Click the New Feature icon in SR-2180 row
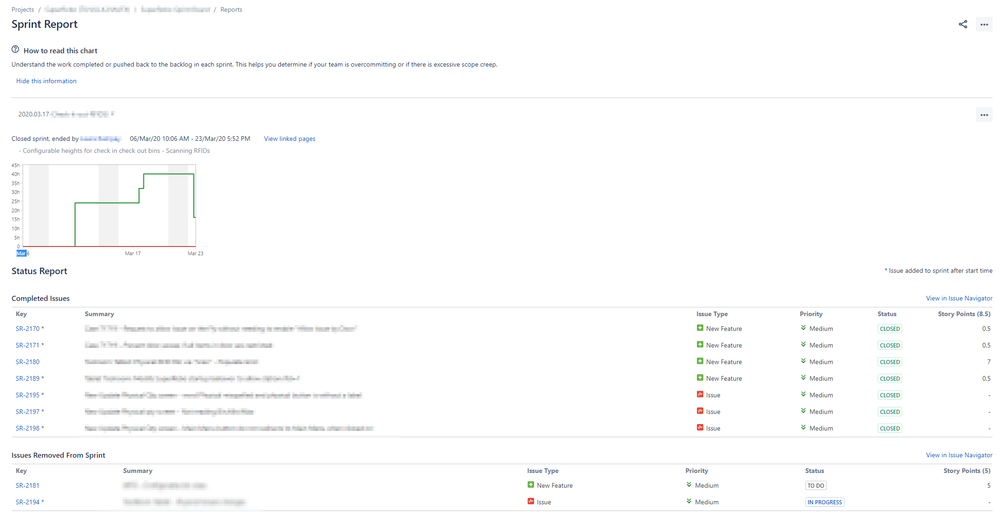 click(x=700, y=361)
